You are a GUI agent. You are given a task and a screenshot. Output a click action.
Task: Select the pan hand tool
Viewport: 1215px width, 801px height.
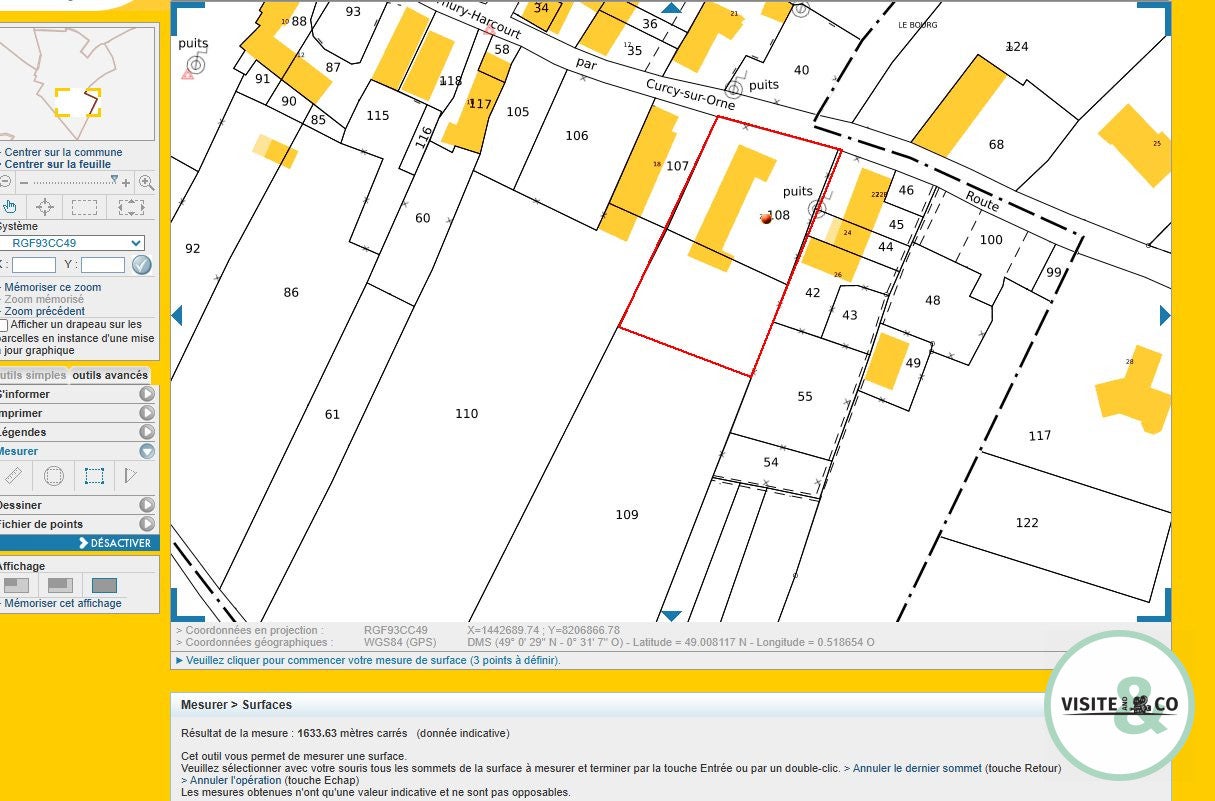click(x=10, y=207)
